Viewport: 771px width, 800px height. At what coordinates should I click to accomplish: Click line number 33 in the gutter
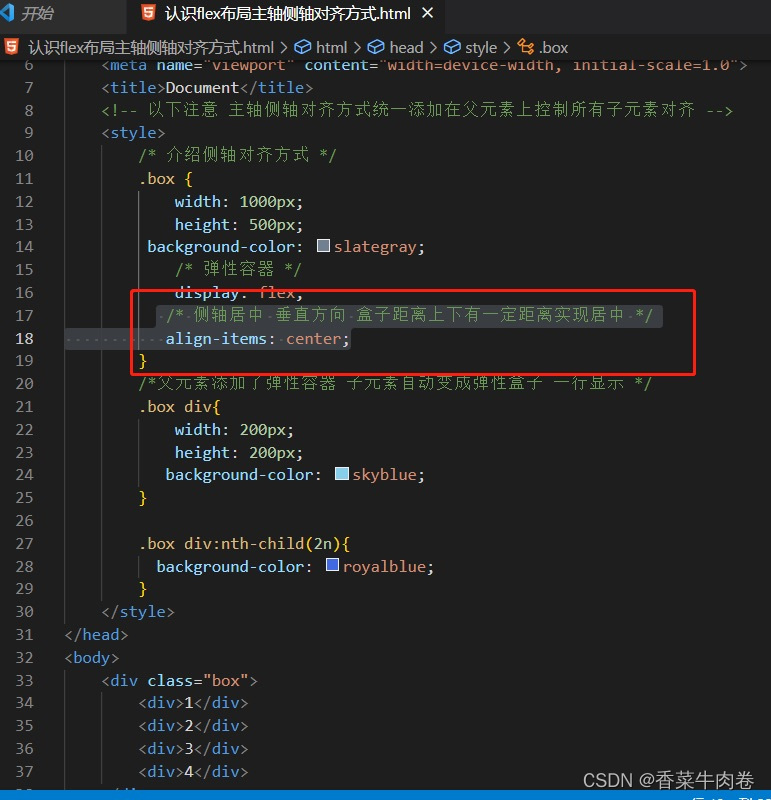[24, 680]
